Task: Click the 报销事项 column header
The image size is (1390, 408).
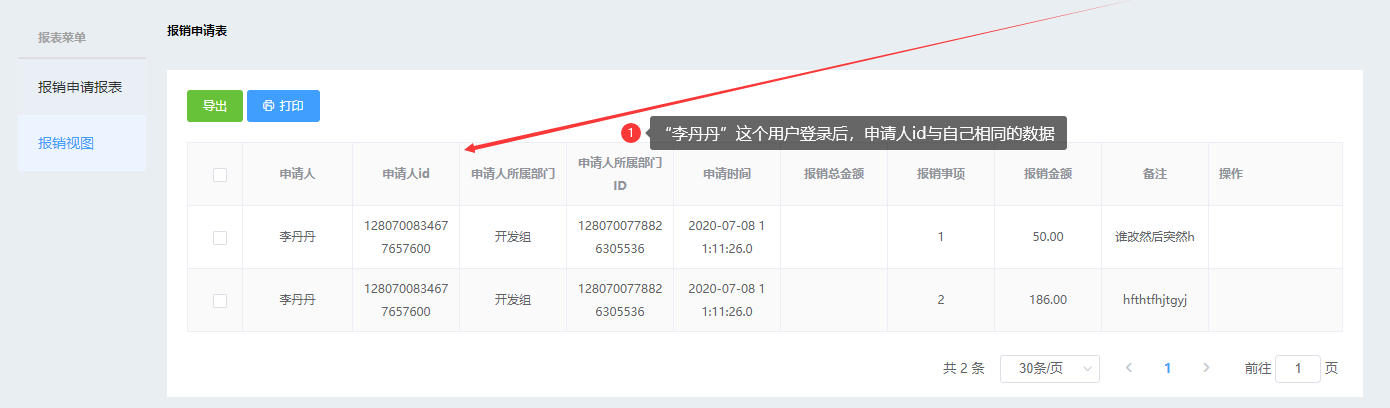Action: (x=941, y=174)
